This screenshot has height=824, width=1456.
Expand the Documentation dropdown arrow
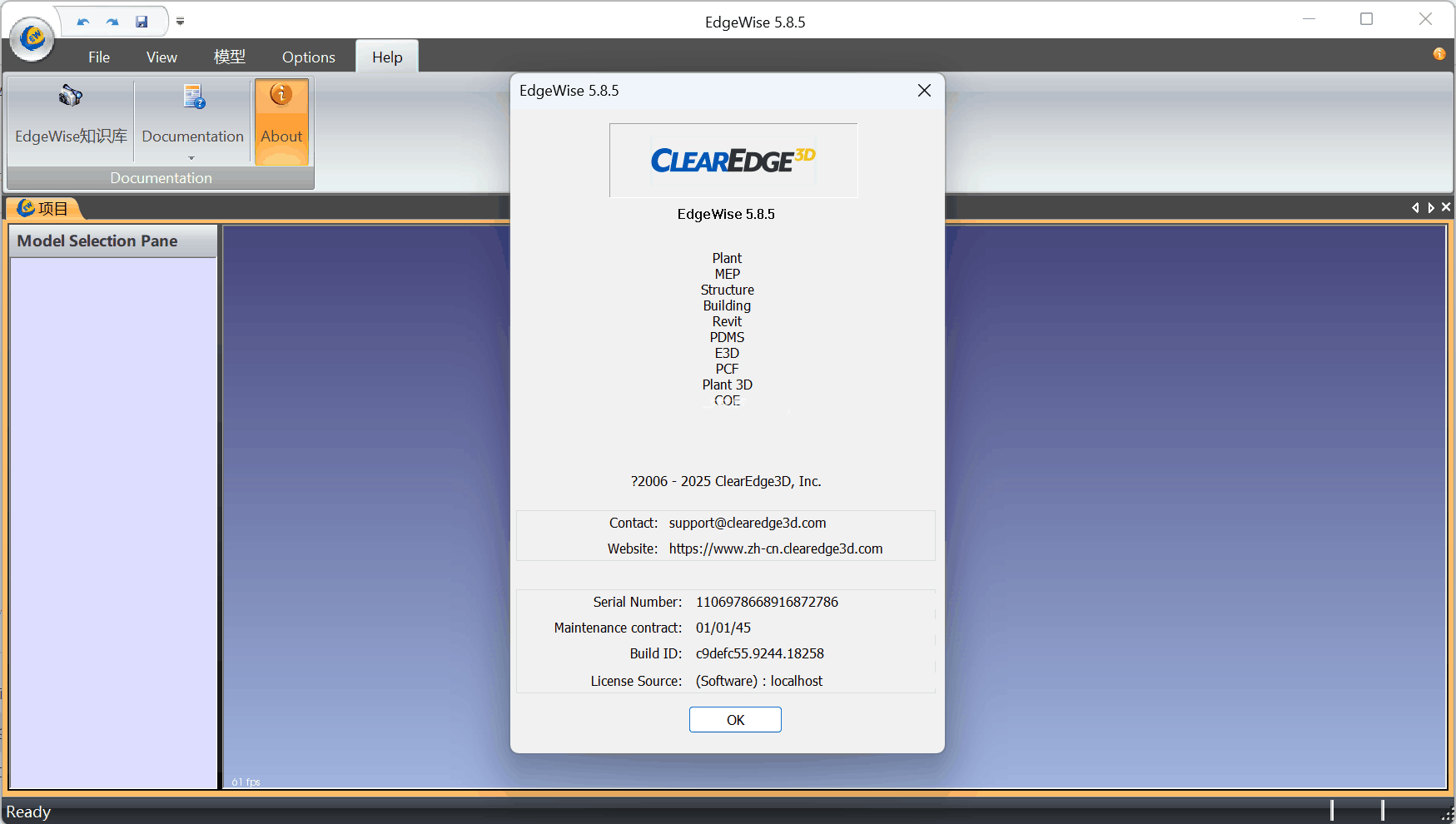click(x=191, y=157)
